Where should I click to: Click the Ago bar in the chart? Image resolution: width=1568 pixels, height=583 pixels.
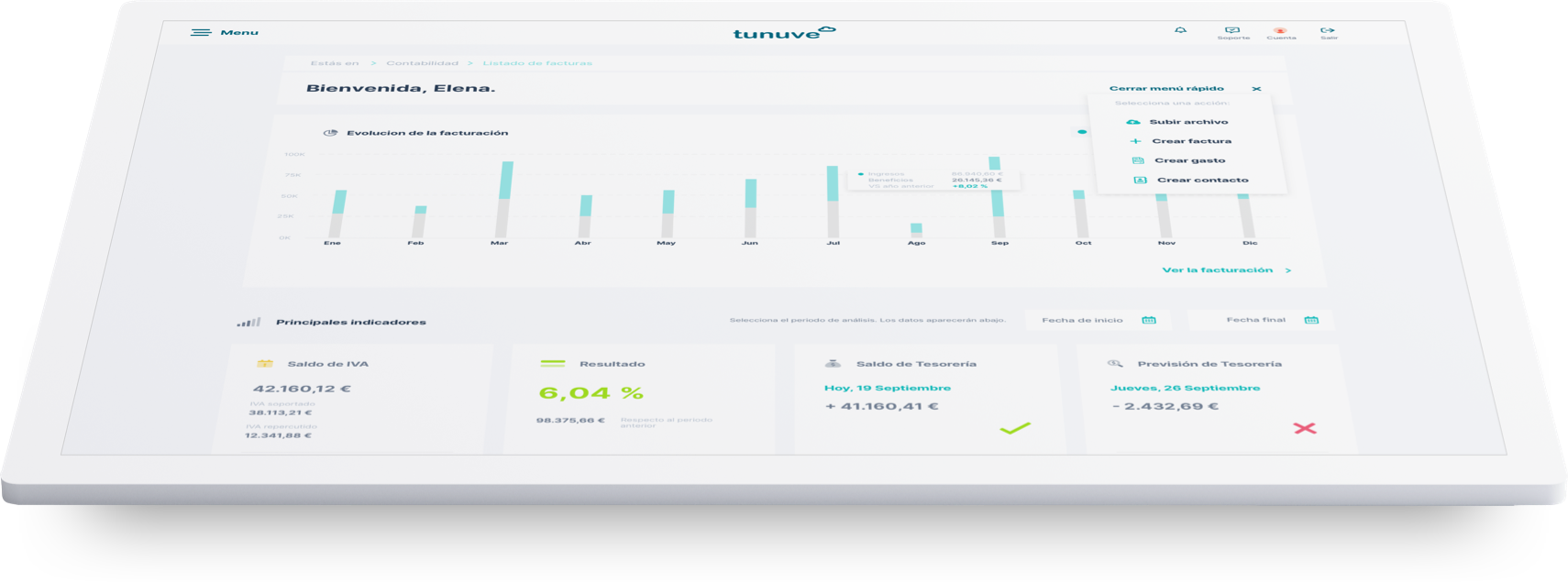[x=916, y=230]
